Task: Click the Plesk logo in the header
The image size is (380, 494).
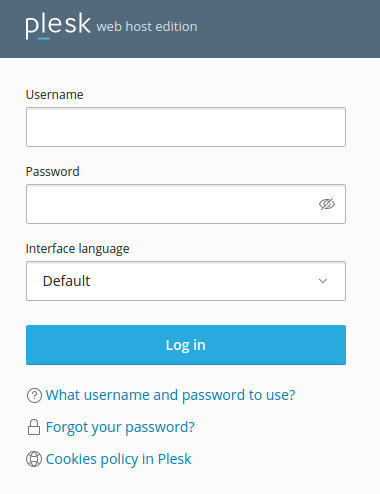Action: point(58,26)
